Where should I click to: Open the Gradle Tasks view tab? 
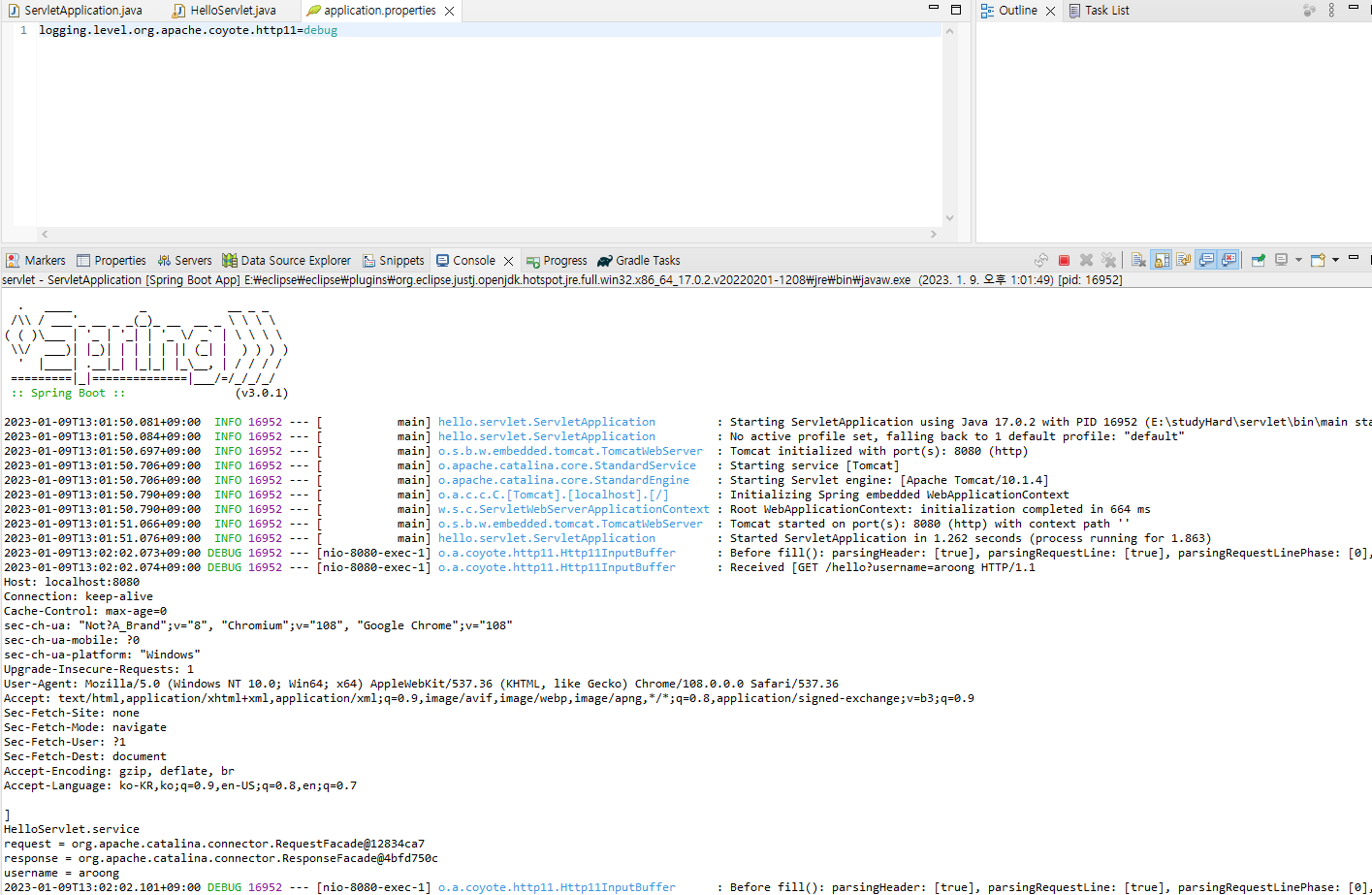coord(639,261)
